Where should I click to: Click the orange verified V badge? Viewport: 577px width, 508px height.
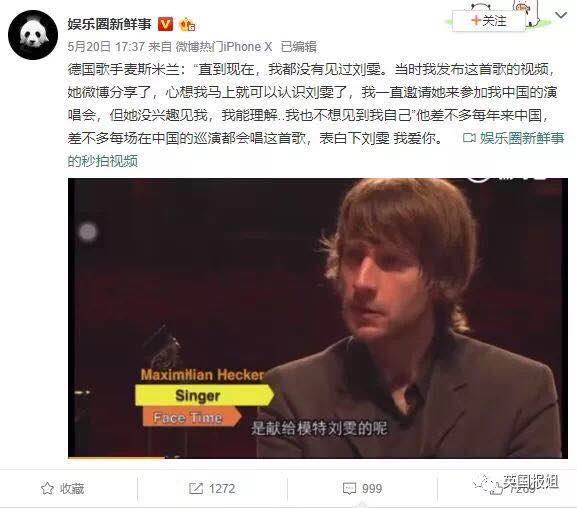pyautogui.click(x=165, y=24)
